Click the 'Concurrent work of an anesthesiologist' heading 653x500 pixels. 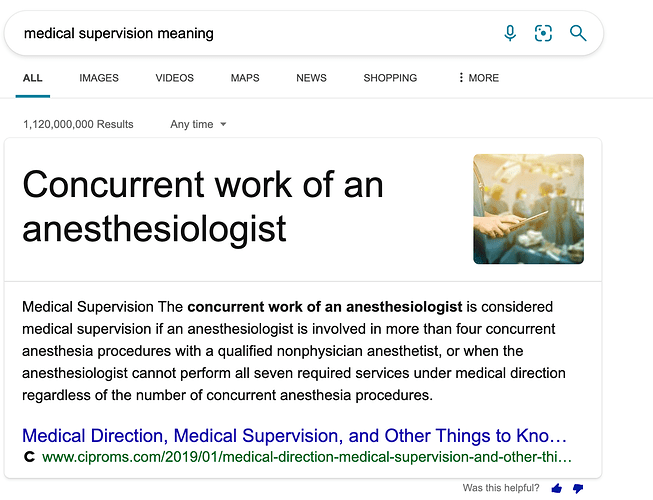point(203,207)
